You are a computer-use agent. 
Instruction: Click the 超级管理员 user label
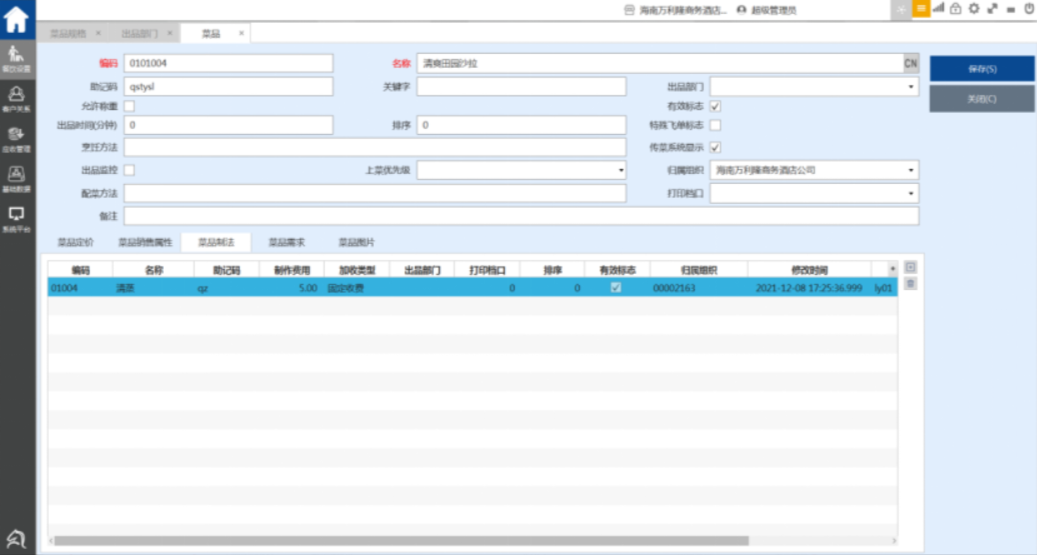[x=774, y=10]
